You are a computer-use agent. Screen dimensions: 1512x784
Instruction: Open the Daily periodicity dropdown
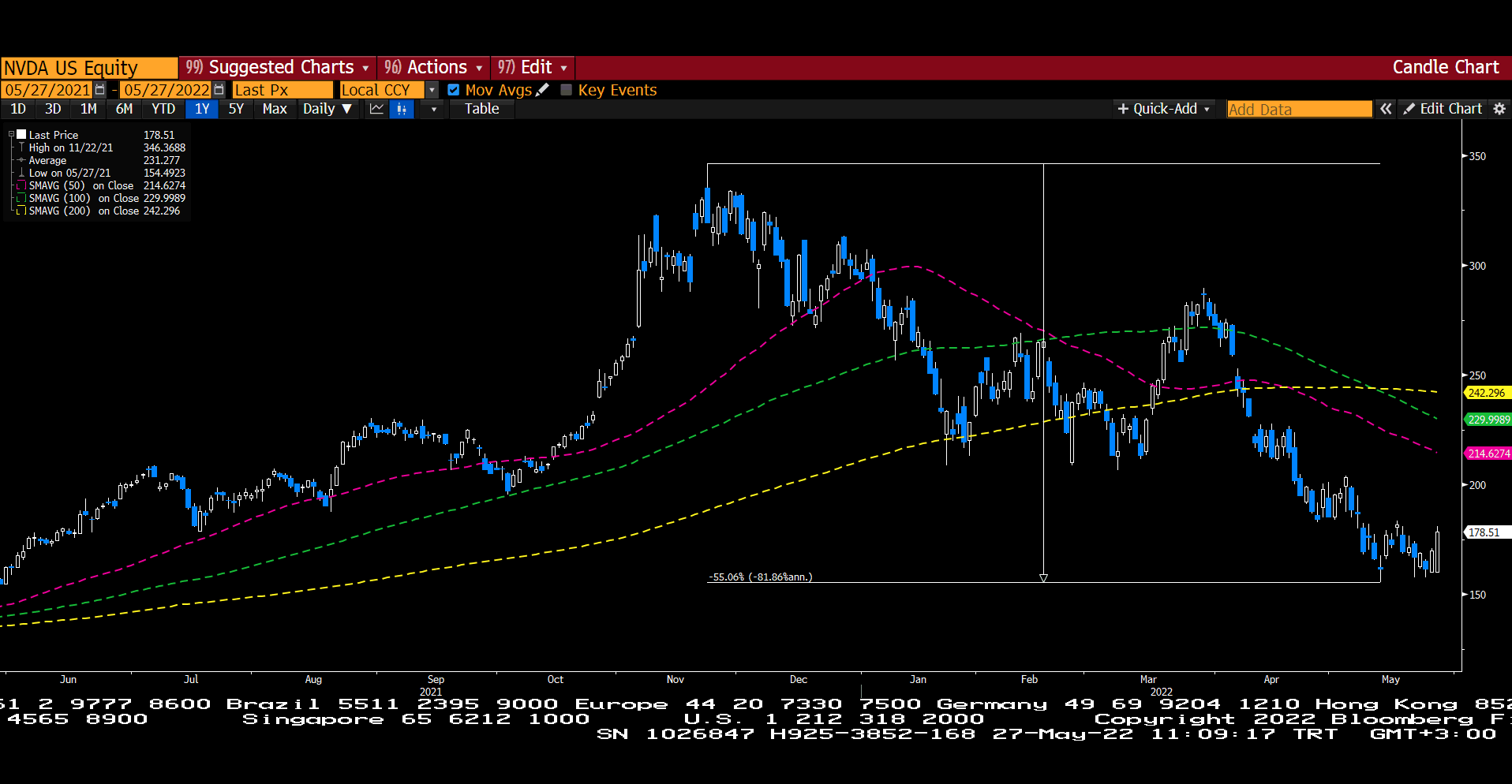(327, 109)
